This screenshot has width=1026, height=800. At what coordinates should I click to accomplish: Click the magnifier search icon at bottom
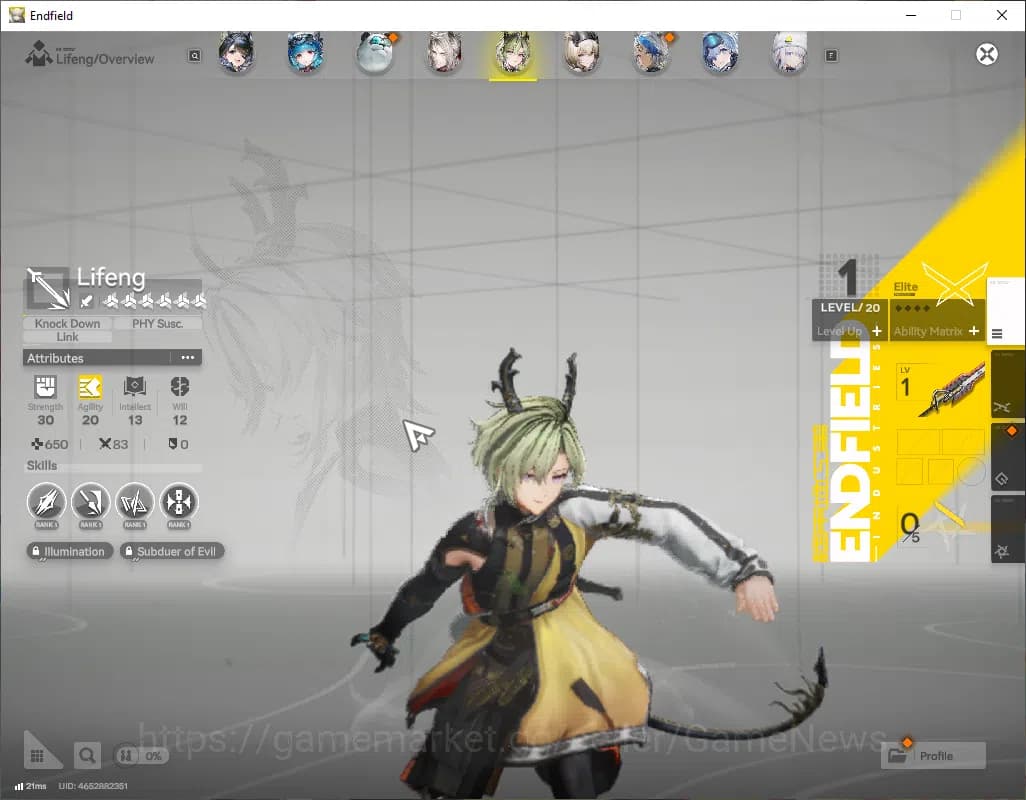(86, 756)
